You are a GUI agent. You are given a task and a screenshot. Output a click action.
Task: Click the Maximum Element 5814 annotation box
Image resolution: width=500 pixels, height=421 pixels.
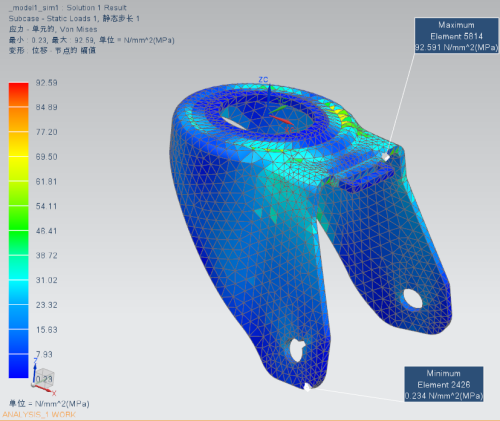(x=456, y=36)
